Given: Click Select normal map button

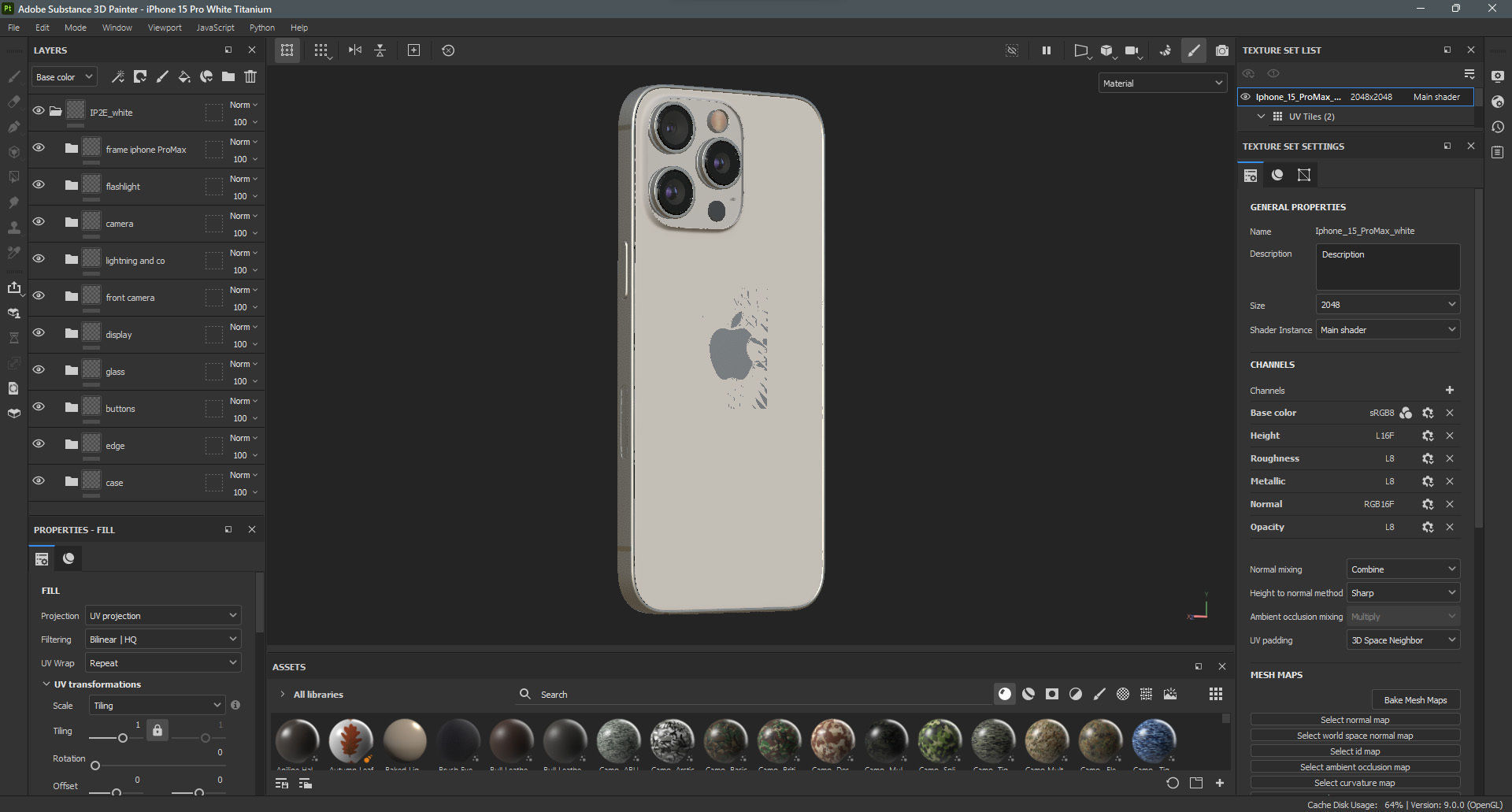Looking at the screenshot, I should pyautogui.click(x=1354, y=719).
